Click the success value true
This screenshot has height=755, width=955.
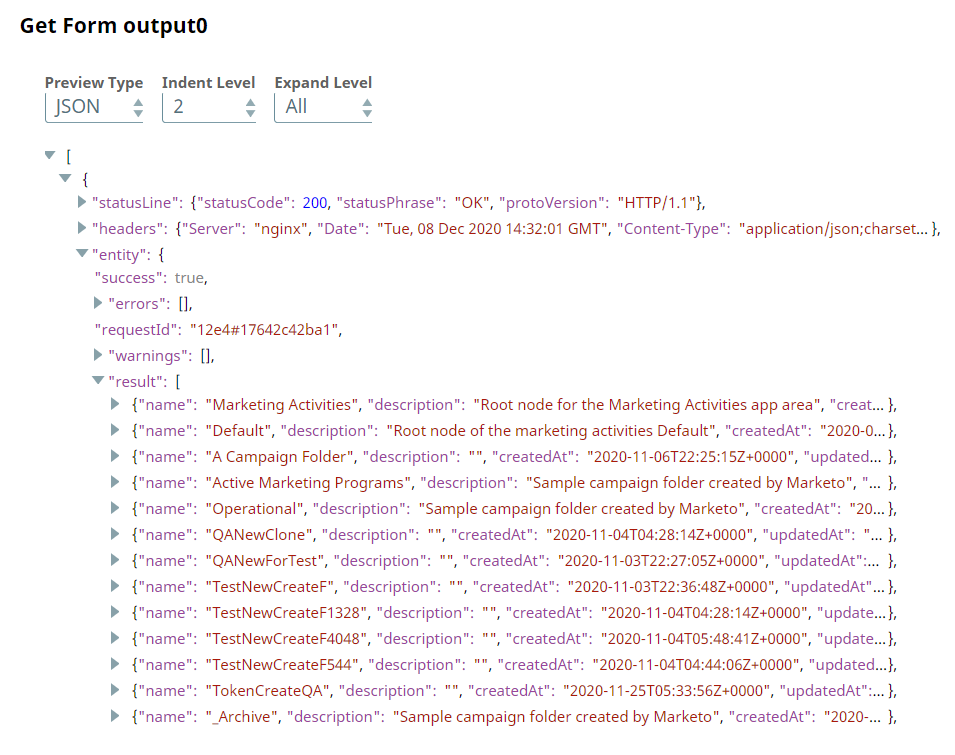pos(189,278)
